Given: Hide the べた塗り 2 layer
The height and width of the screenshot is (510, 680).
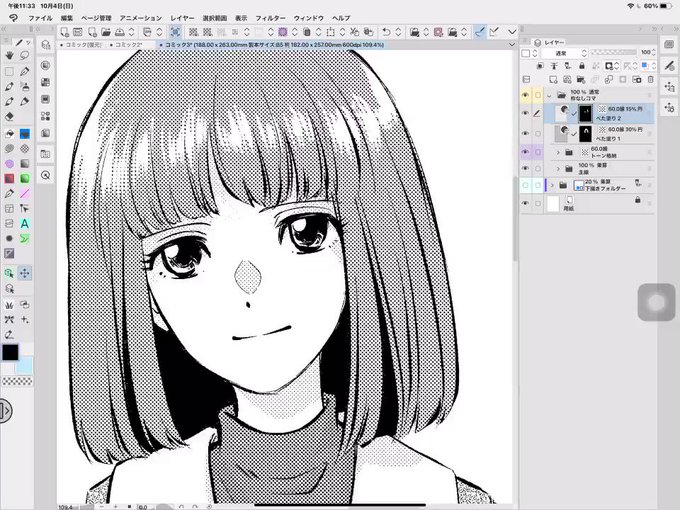Looking at the screenshot, I should (526, 113).
